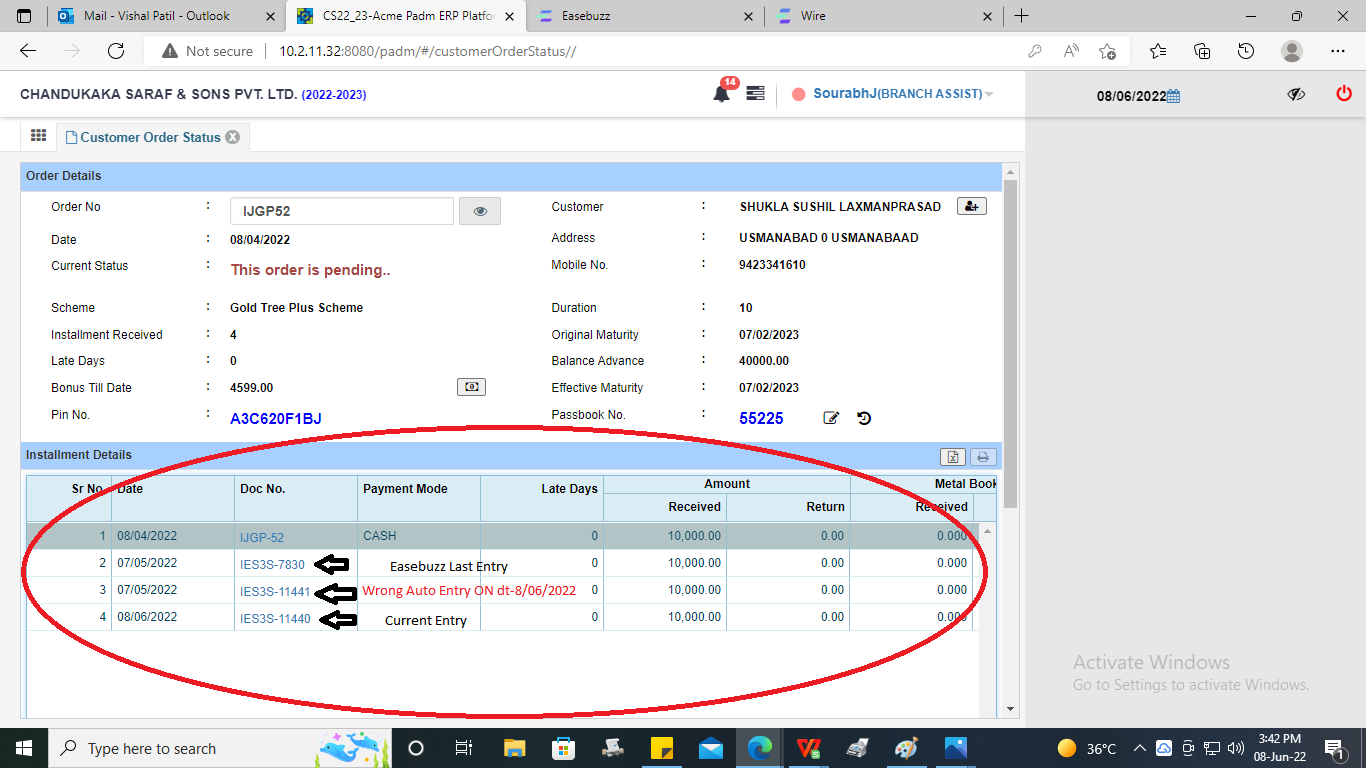Open the browser favorites list

pos(1158,51)
